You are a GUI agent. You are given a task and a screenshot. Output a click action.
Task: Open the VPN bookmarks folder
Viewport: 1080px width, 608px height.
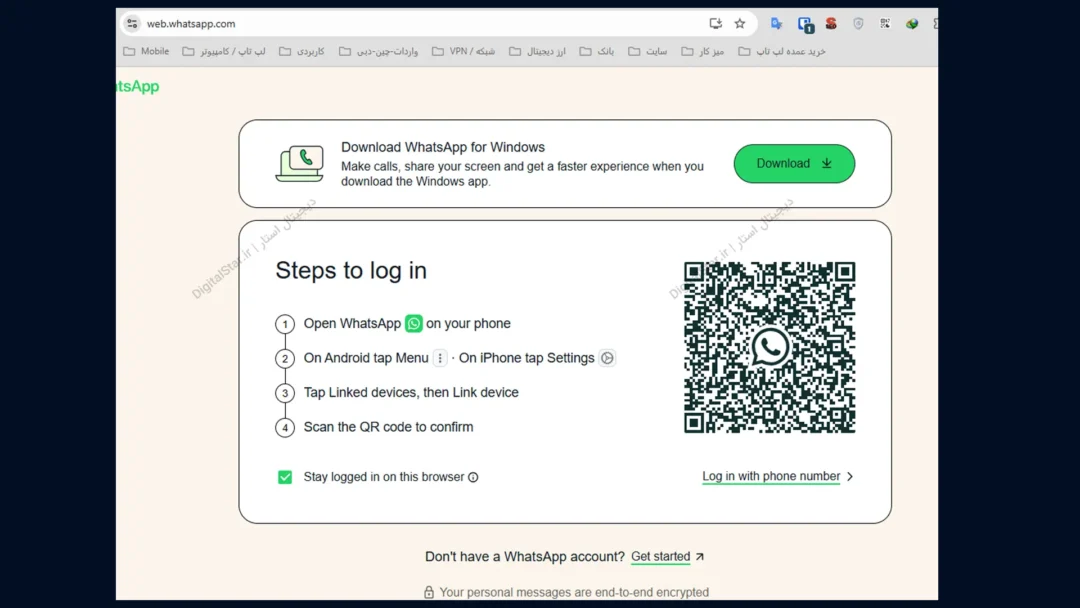point(463,51)
